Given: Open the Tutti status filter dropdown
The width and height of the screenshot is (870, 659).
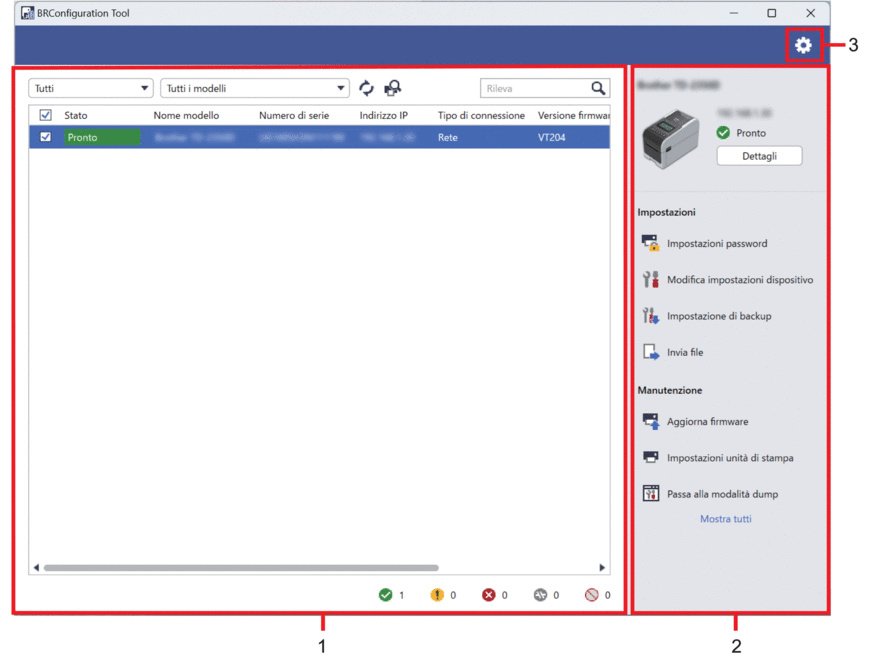Looking at the screenshot, I should click(91, 88).
